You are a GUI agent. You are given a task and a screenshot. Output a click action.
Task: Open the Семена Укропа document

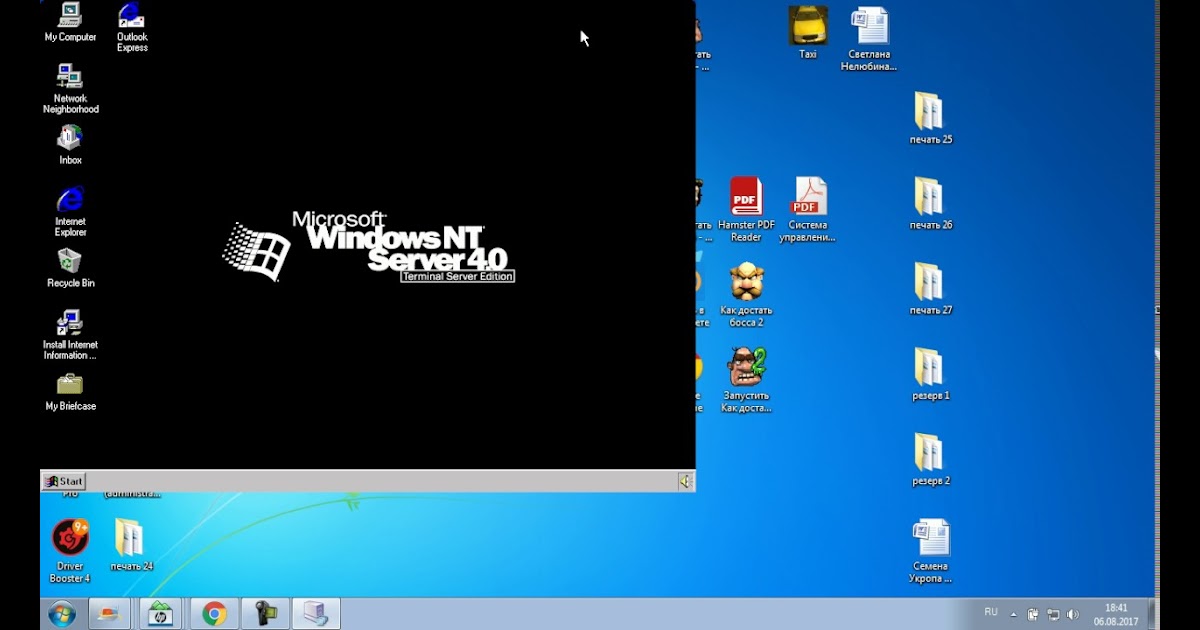(930, 551)
